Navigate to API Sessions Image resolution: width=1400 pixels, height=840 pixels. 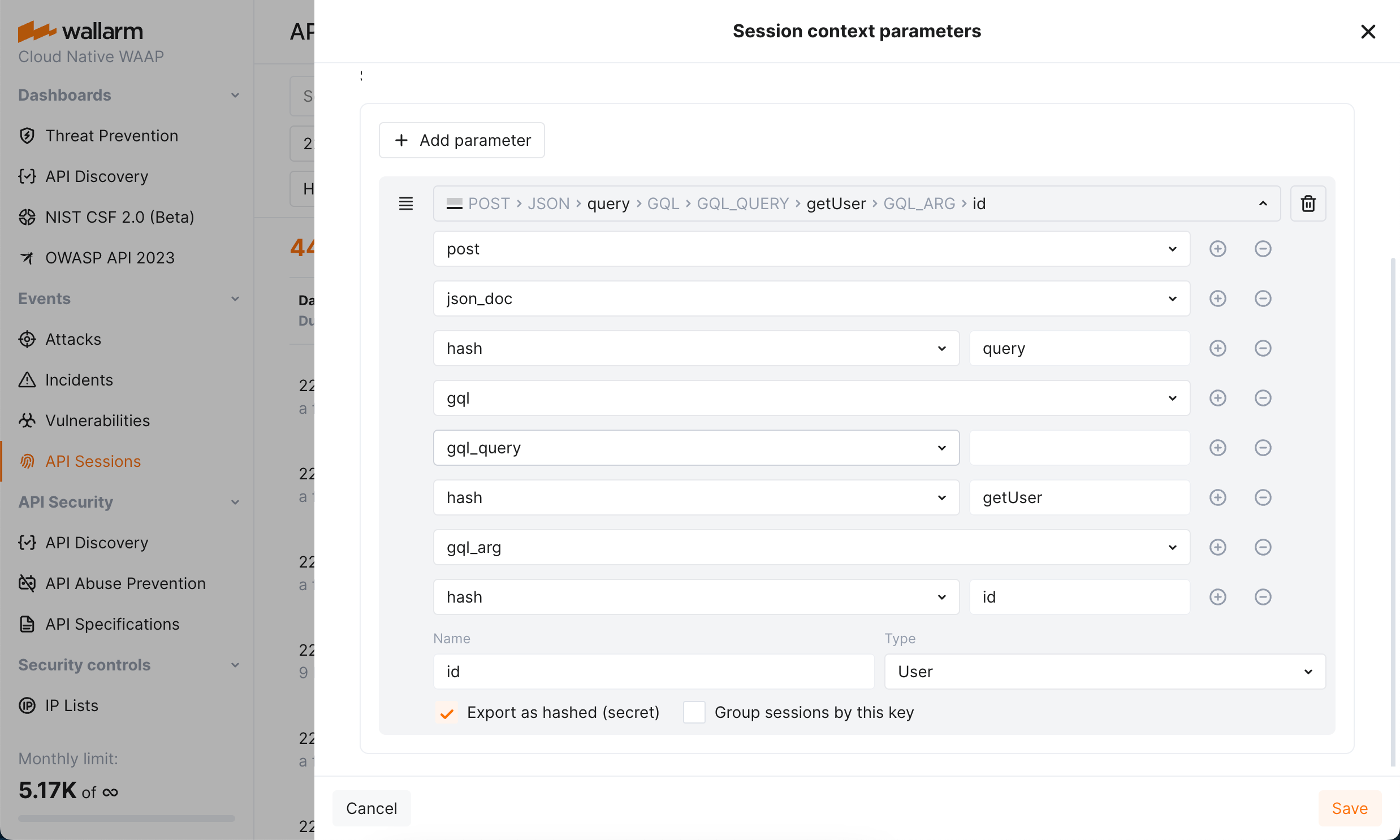click(x=93, y=461)
